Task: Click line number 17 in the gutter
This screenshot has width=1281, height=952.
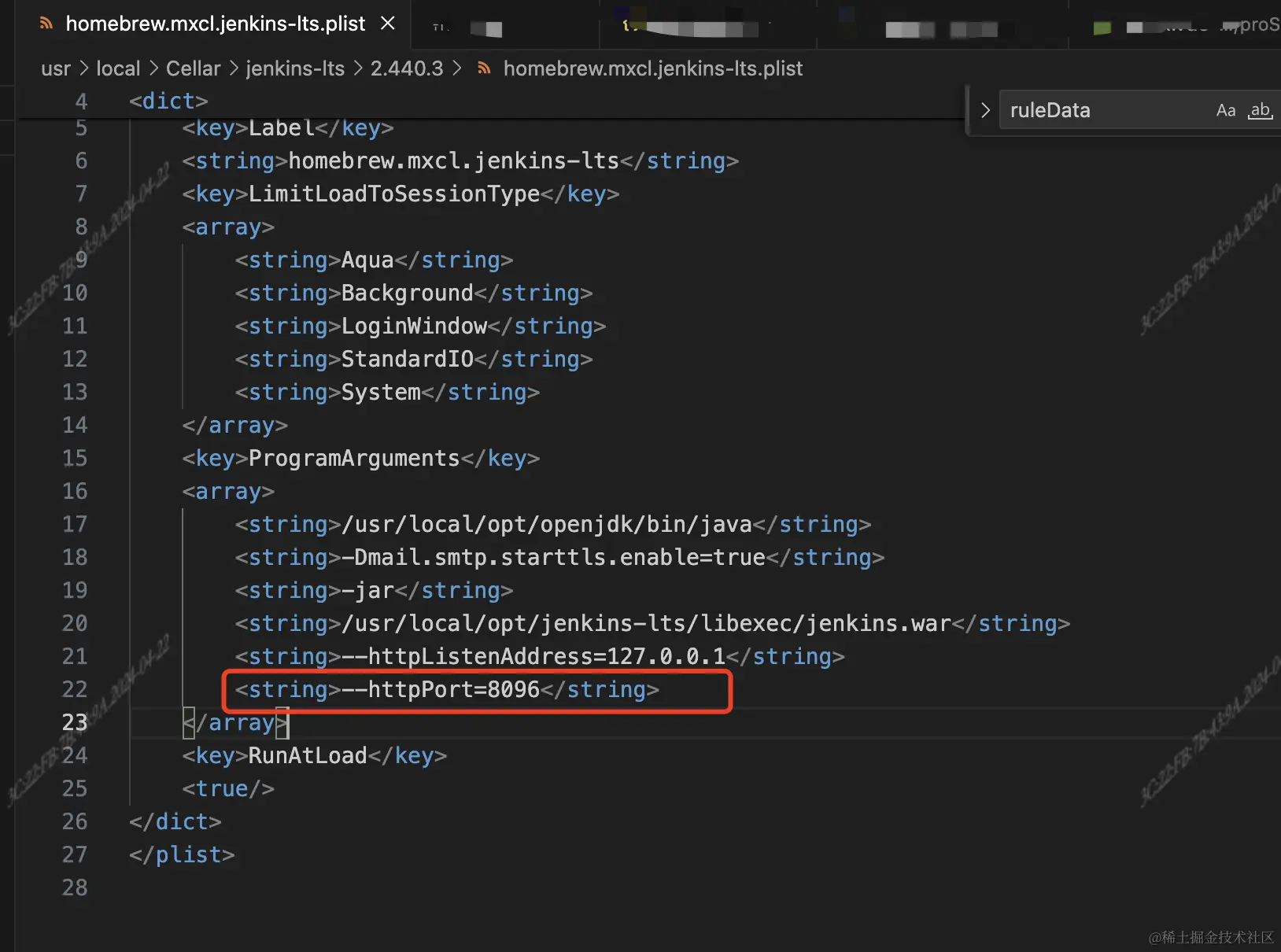Action: click(x=75, y=524)
